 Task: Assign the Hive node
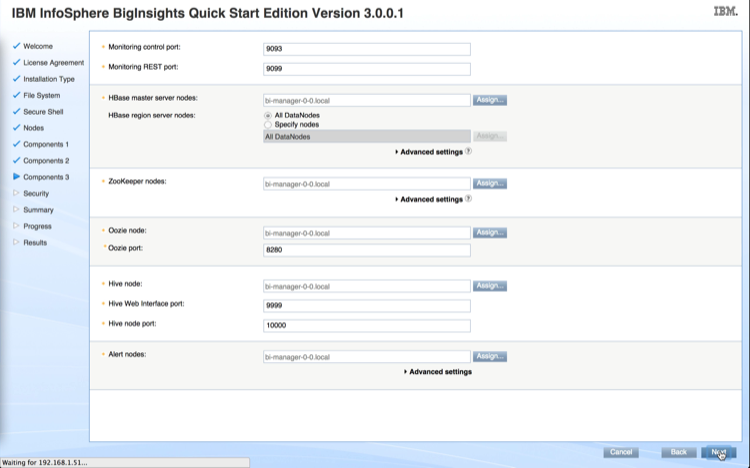pyautogui.click(x=490, y=286)
